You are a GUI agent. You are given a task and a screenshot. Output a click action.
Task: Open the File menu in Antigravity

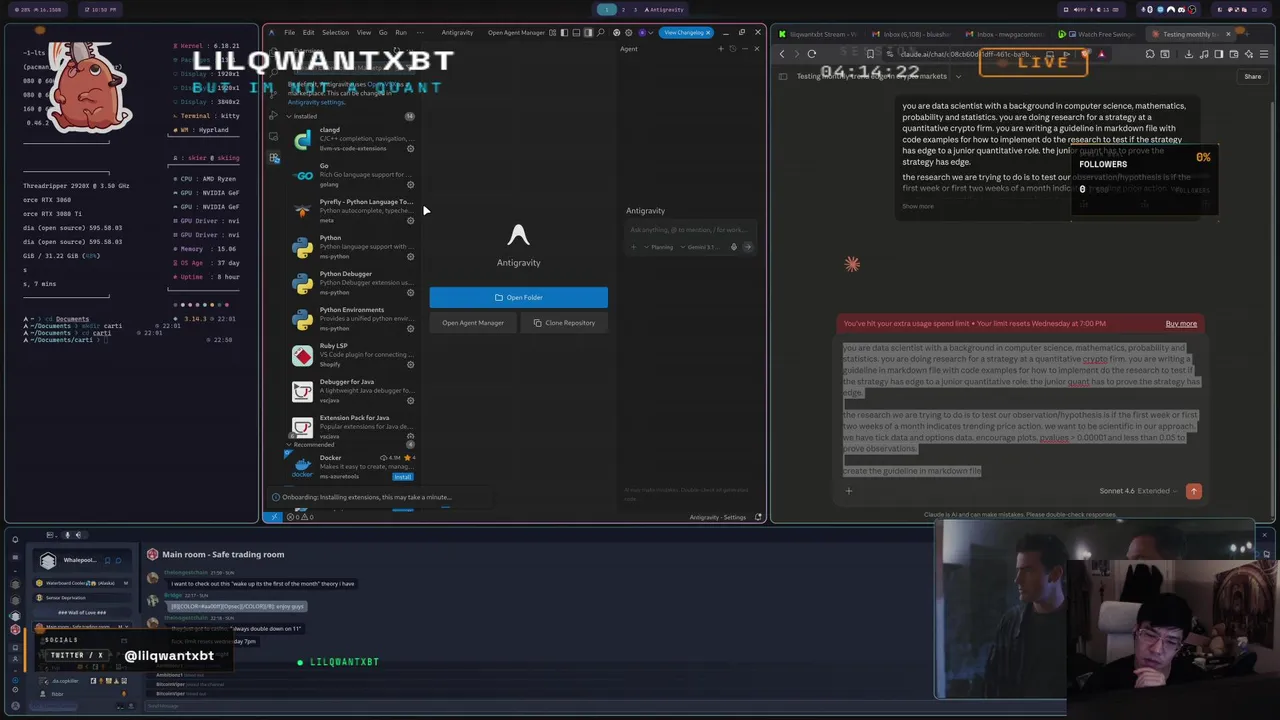click(x=289, y=32)
